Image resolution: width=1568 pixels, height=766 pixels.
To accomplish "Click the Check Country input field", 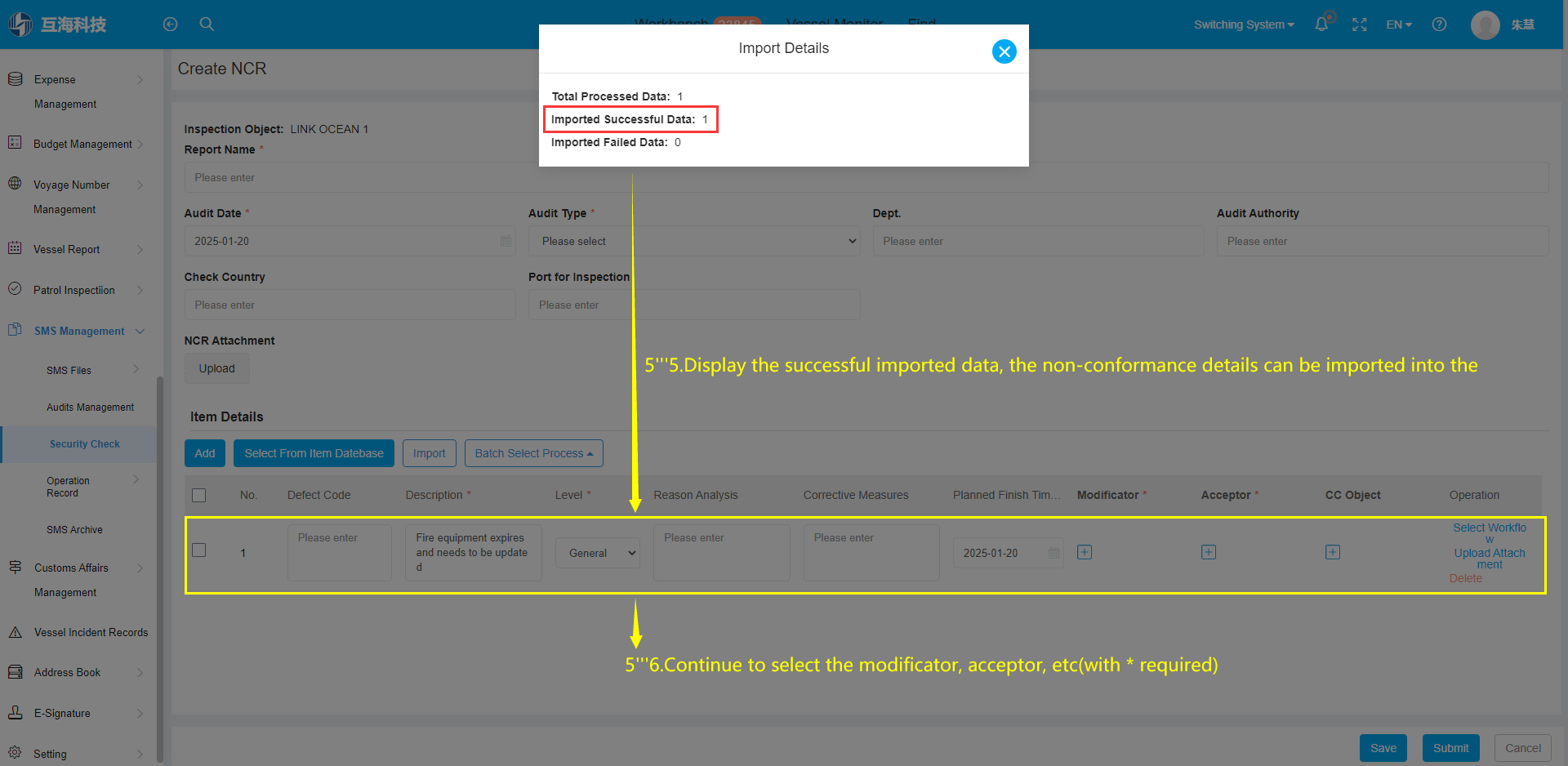I will click(x=350, y=305).
